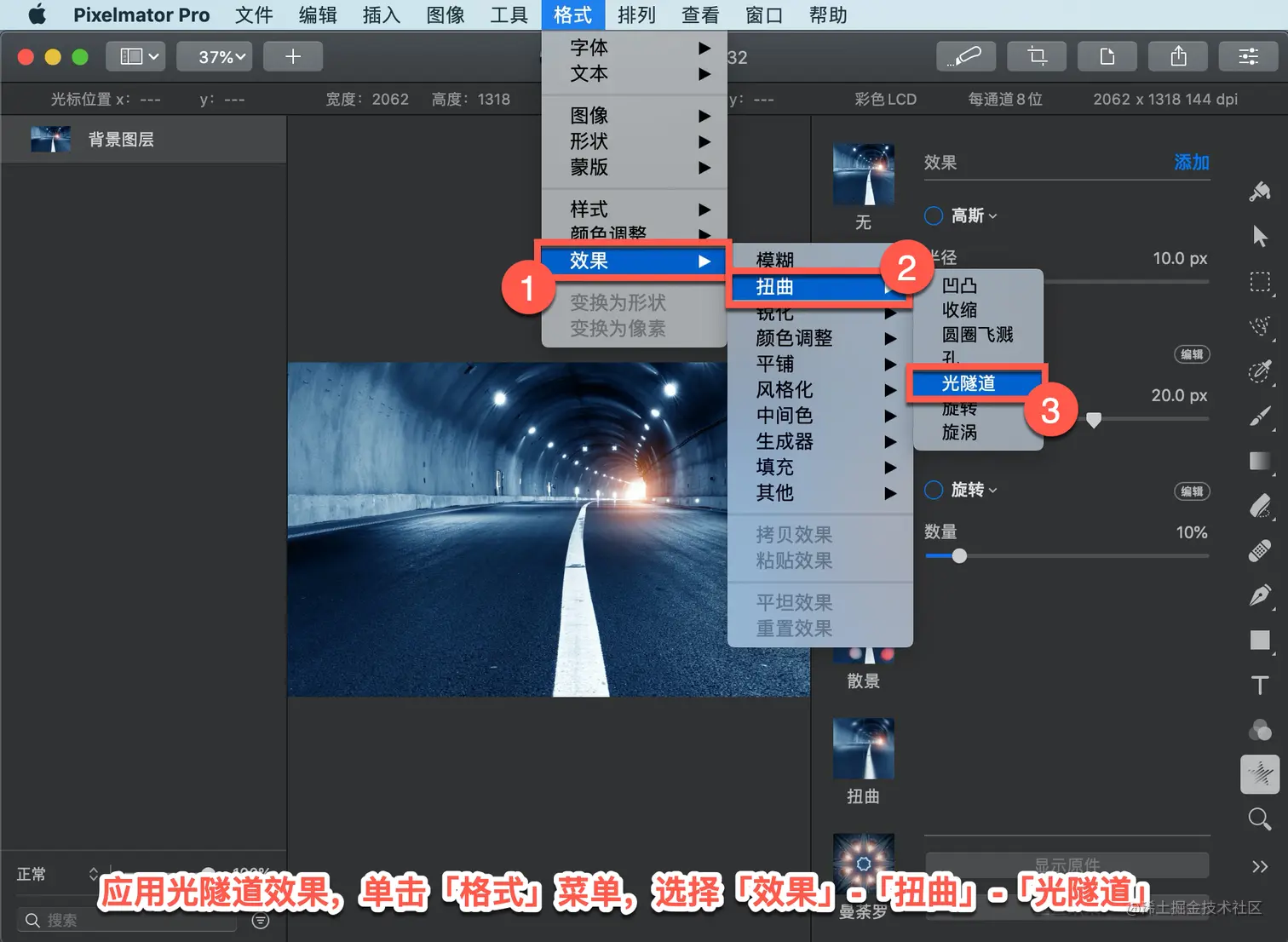Choose 旋涡 in the distortion submenu
This screenshot has width=1288, height=942.
pyautogui.click(x=978, y=433)
